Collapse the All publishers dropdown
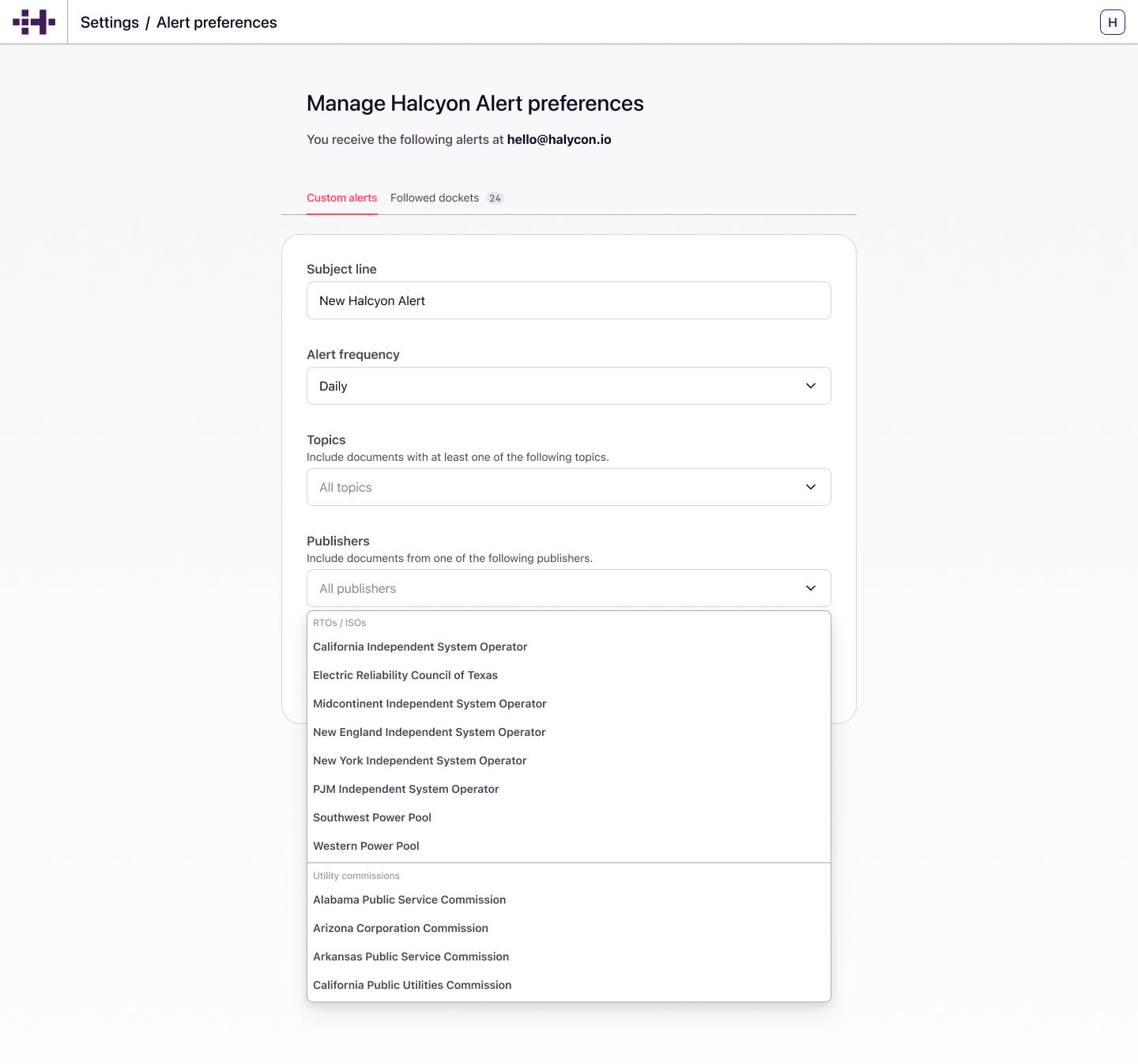The image size is (1138, 1064). [x=569, y=588]
